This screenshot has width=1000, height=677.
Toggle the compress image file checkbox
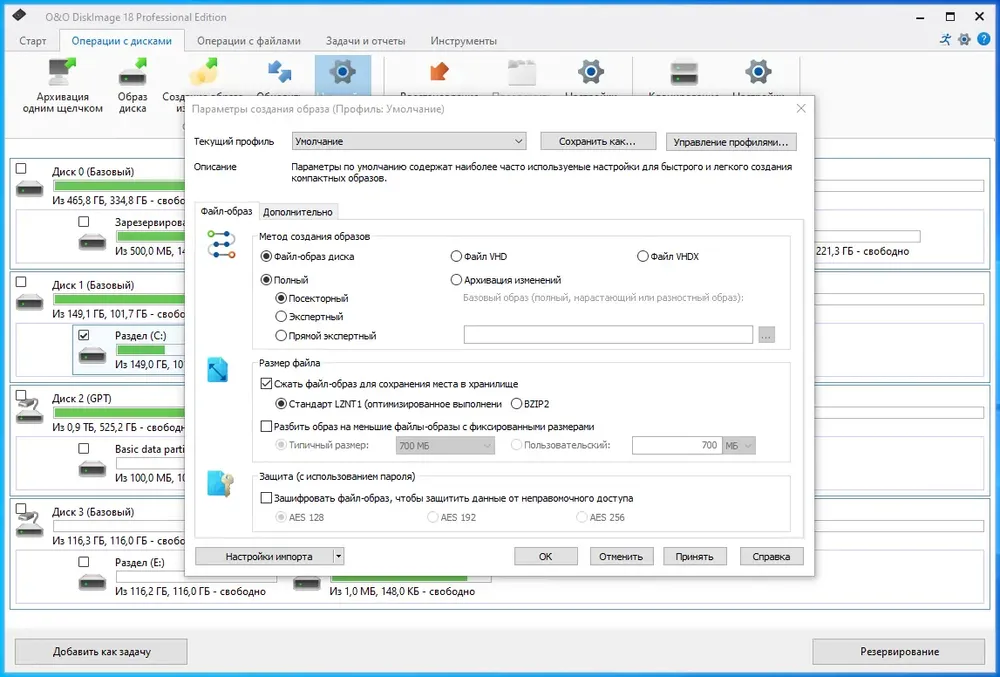[267, 384]
